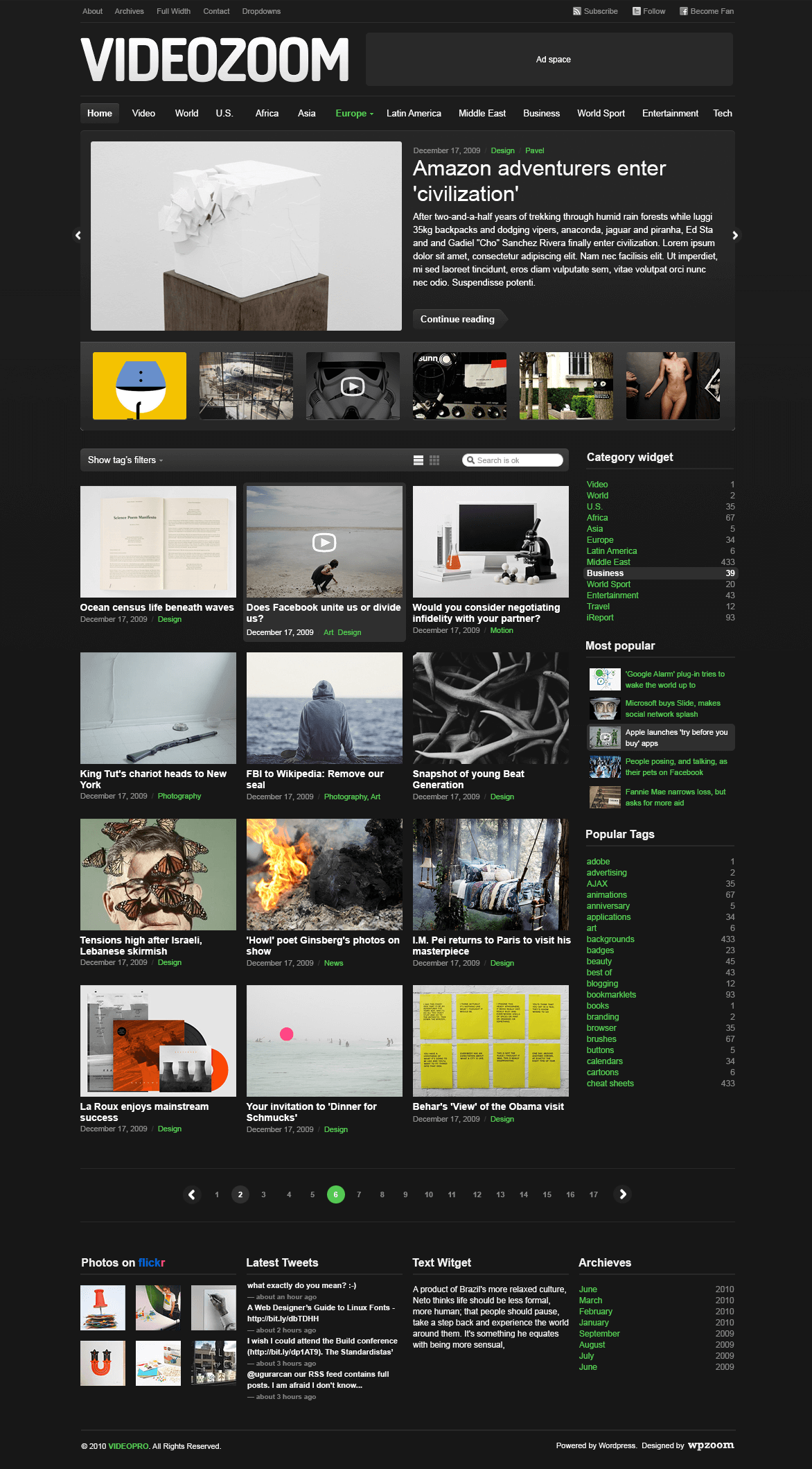Go to previous slide in featured slider
This screenshot has height=1469, width=812.
point(78,236)
